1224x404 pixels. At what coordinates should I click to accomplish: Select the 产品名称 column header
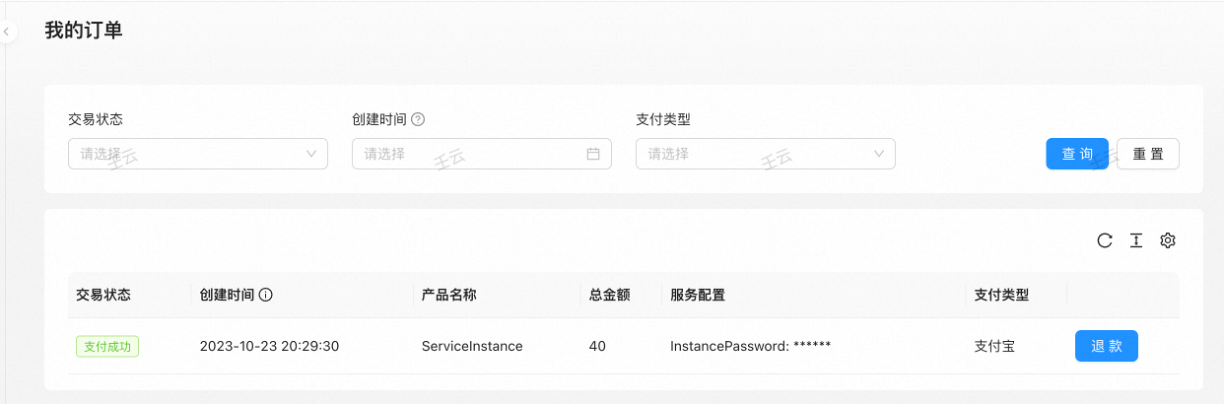(x=448, y=295)
